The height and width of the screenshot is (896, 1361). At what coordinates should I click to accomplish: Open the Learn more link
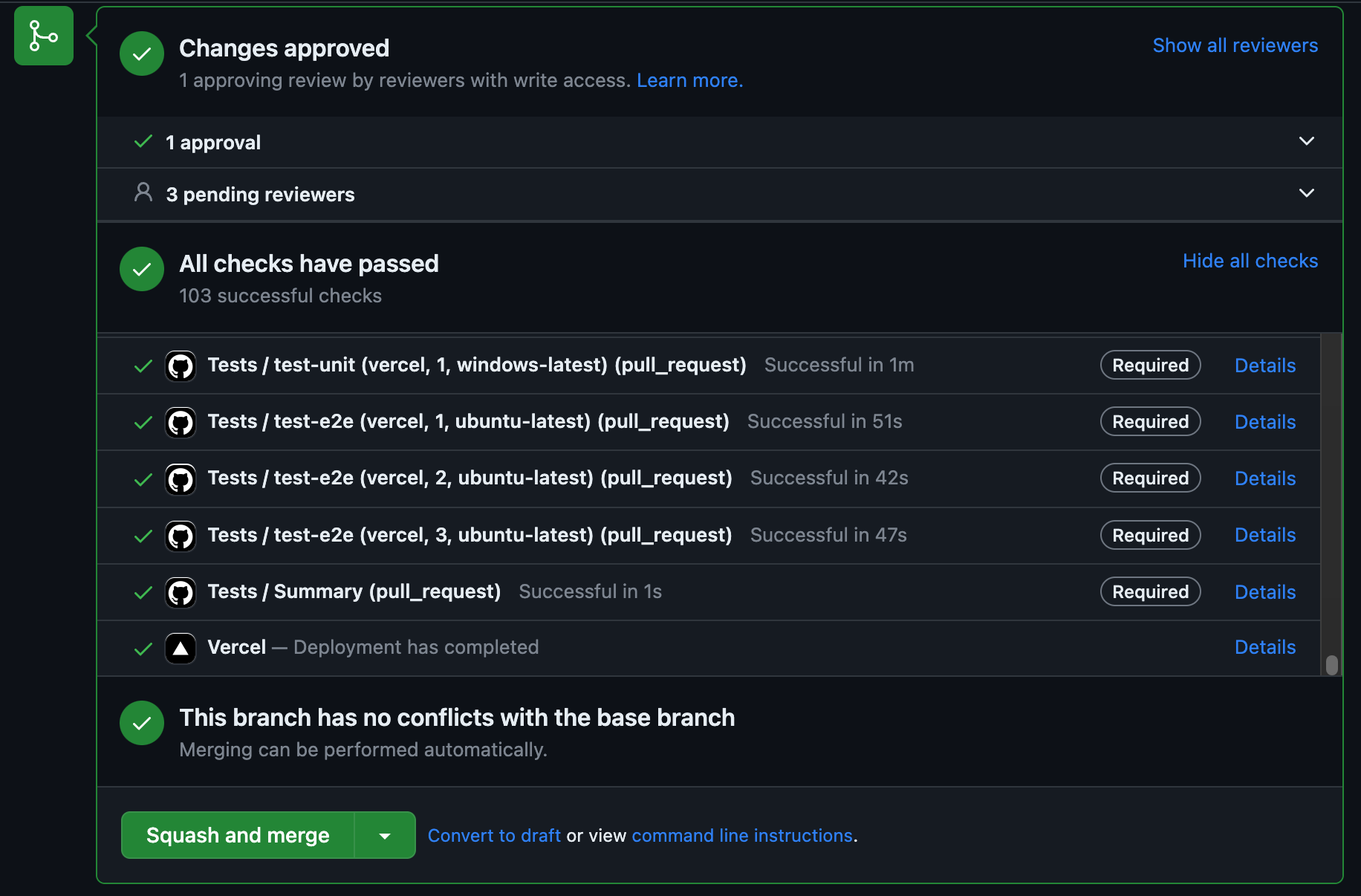[x=689, y=80]
